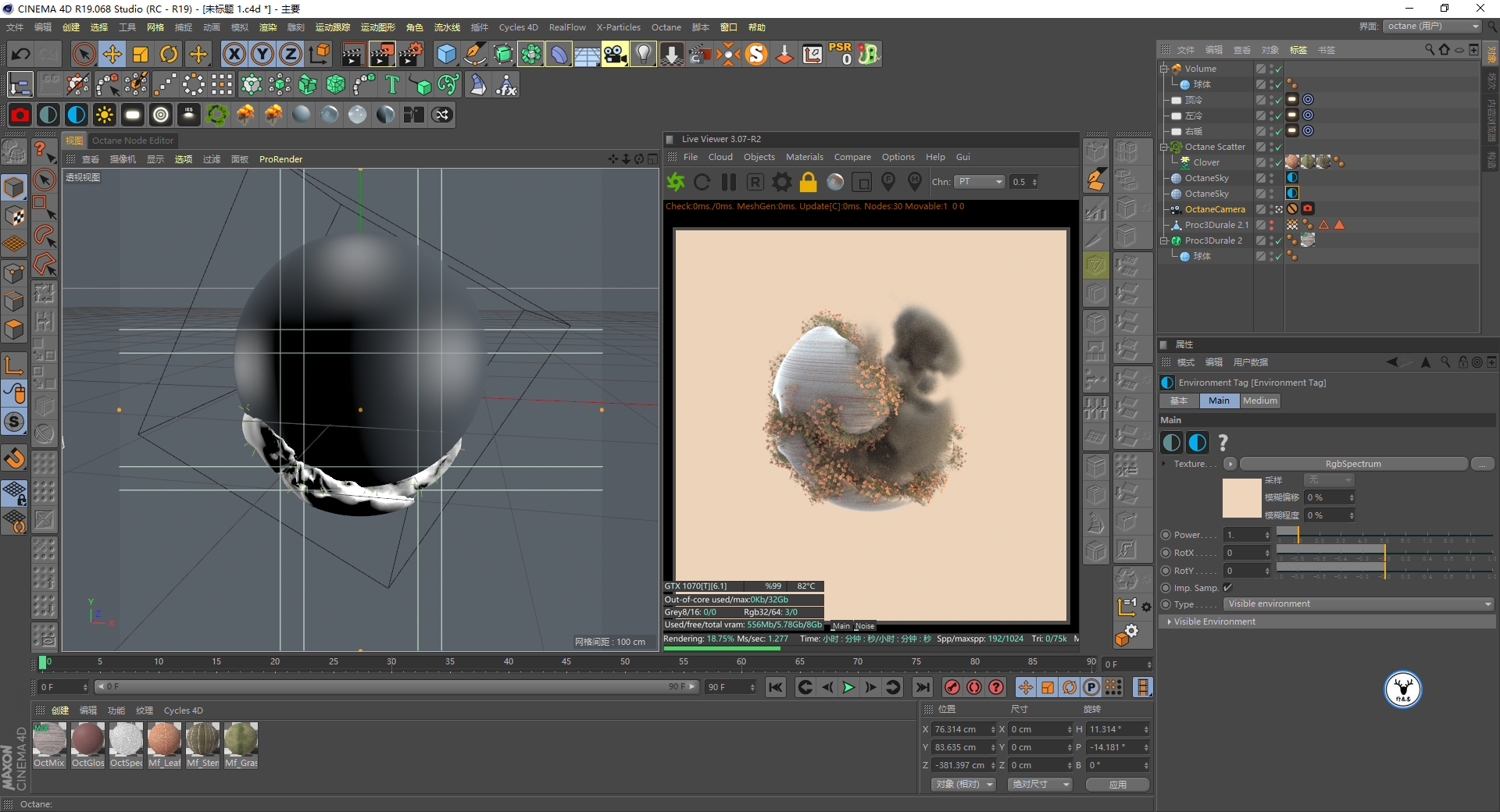Add a Cube primitive object
This screenshot has height=812, width=1500.
click(446, 54)
